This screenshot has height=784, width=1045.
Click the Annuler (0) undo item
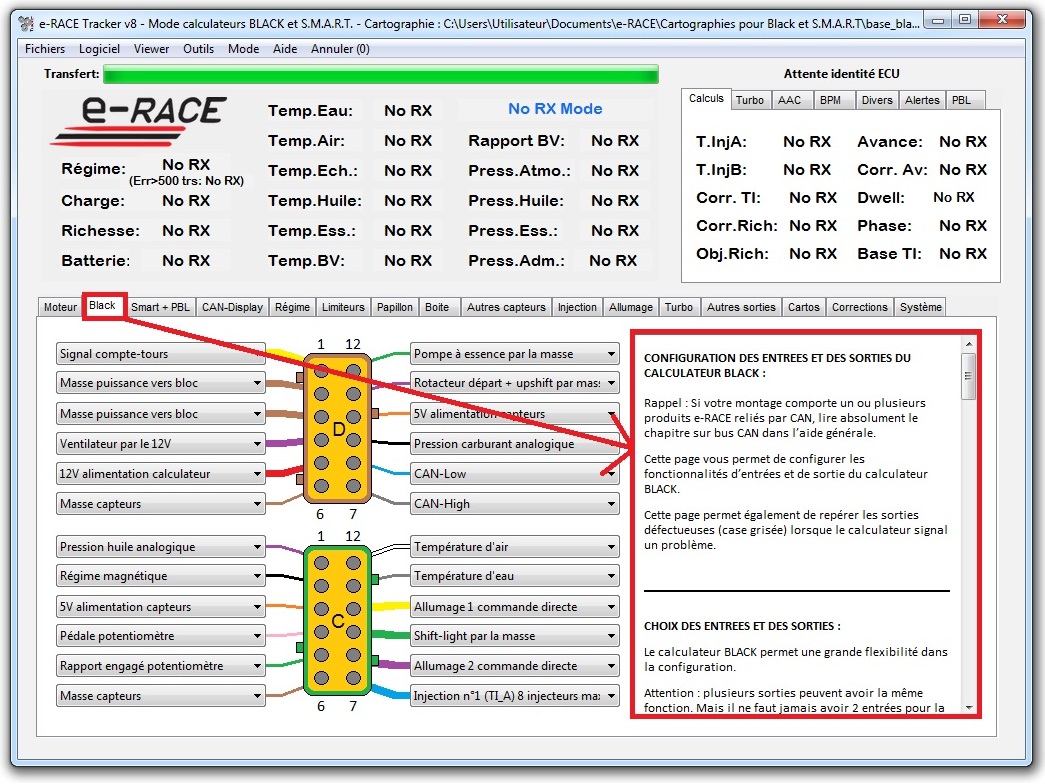340,49
